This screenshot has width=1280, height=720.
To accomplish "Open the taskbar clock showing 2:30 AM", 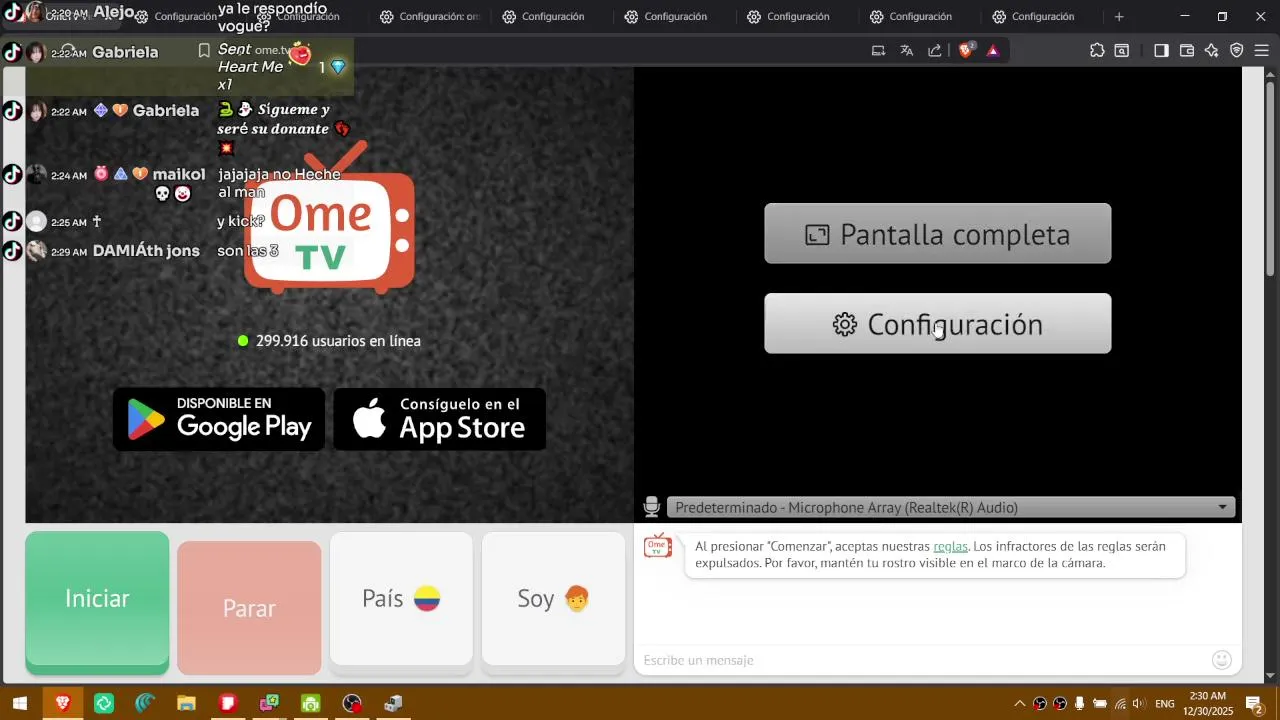I will [1208, 704].
